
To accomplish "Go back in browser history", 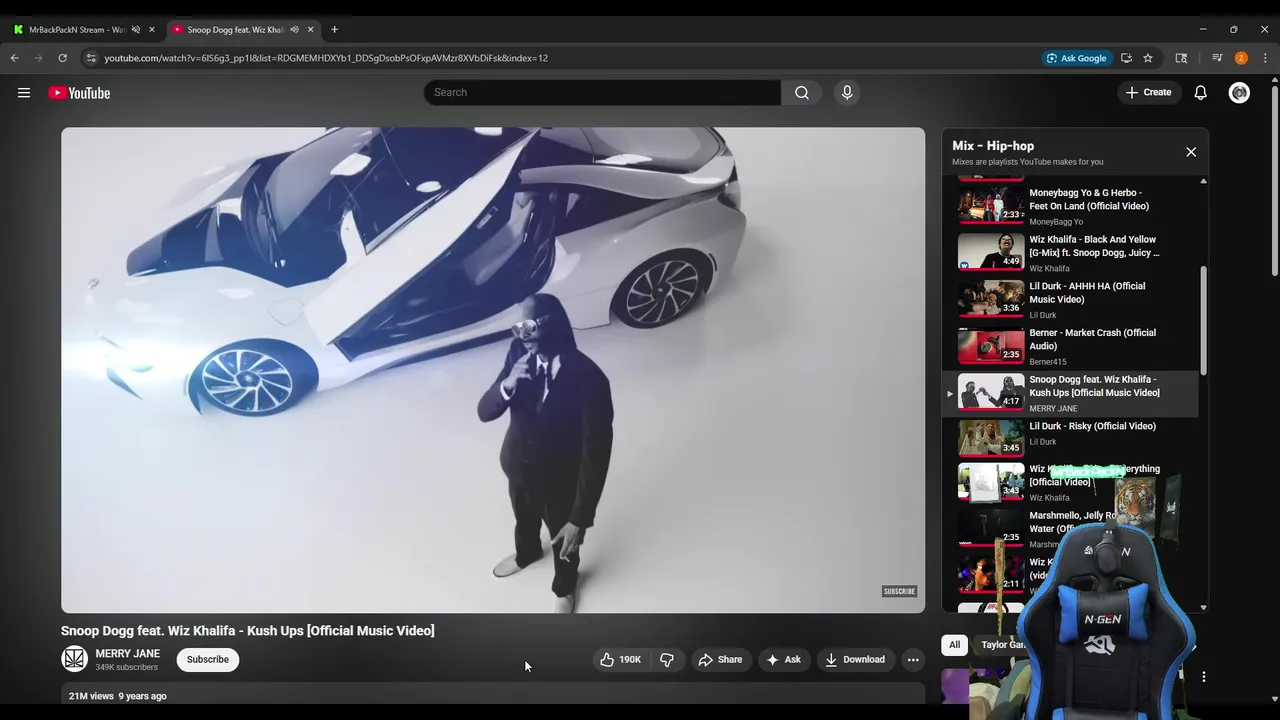I will (x=15, y=58).
